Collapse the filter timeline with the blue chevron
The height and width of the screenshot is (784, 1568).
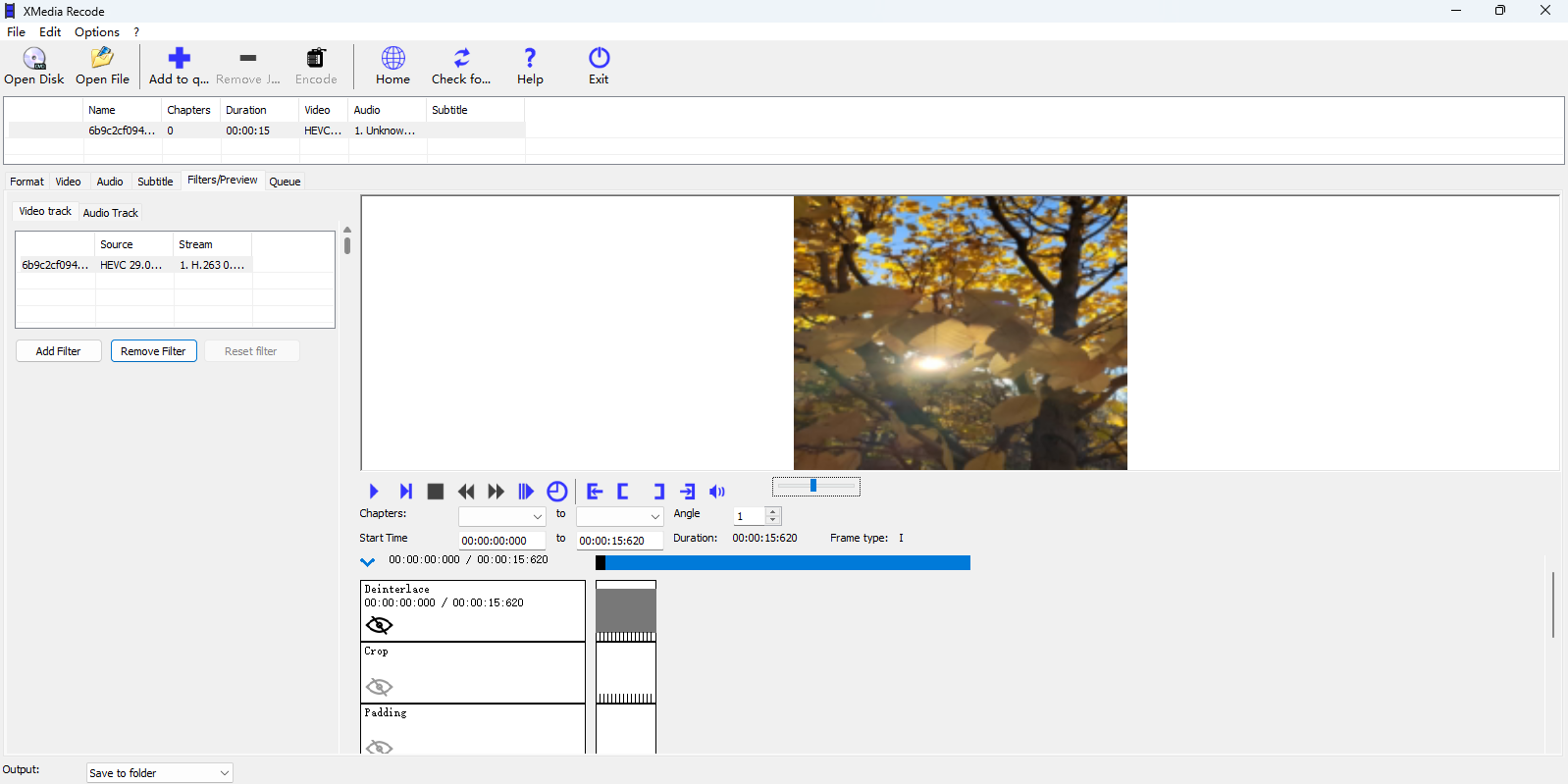click(367, 562)
